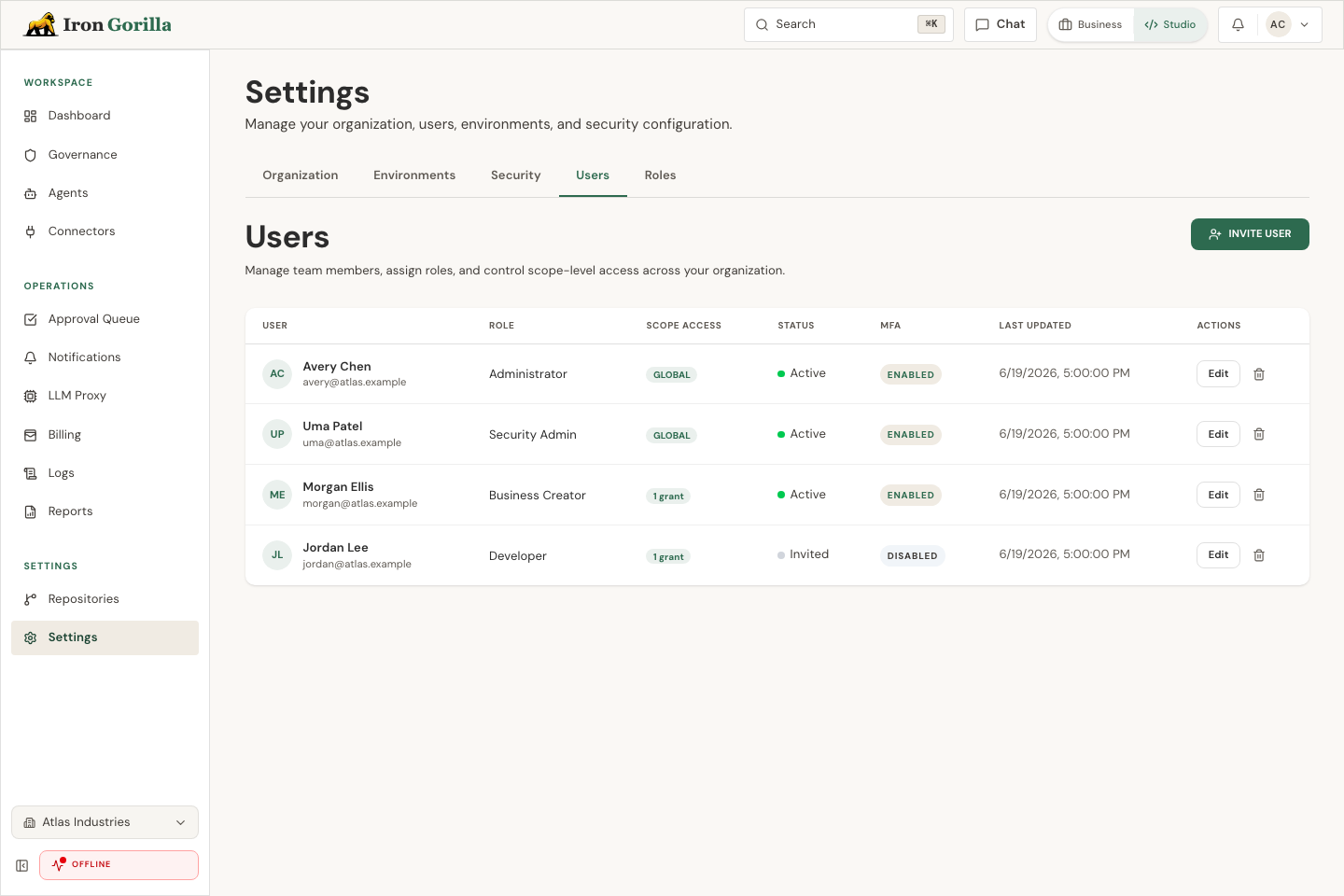Open Notifications in the sidebar

105,357
